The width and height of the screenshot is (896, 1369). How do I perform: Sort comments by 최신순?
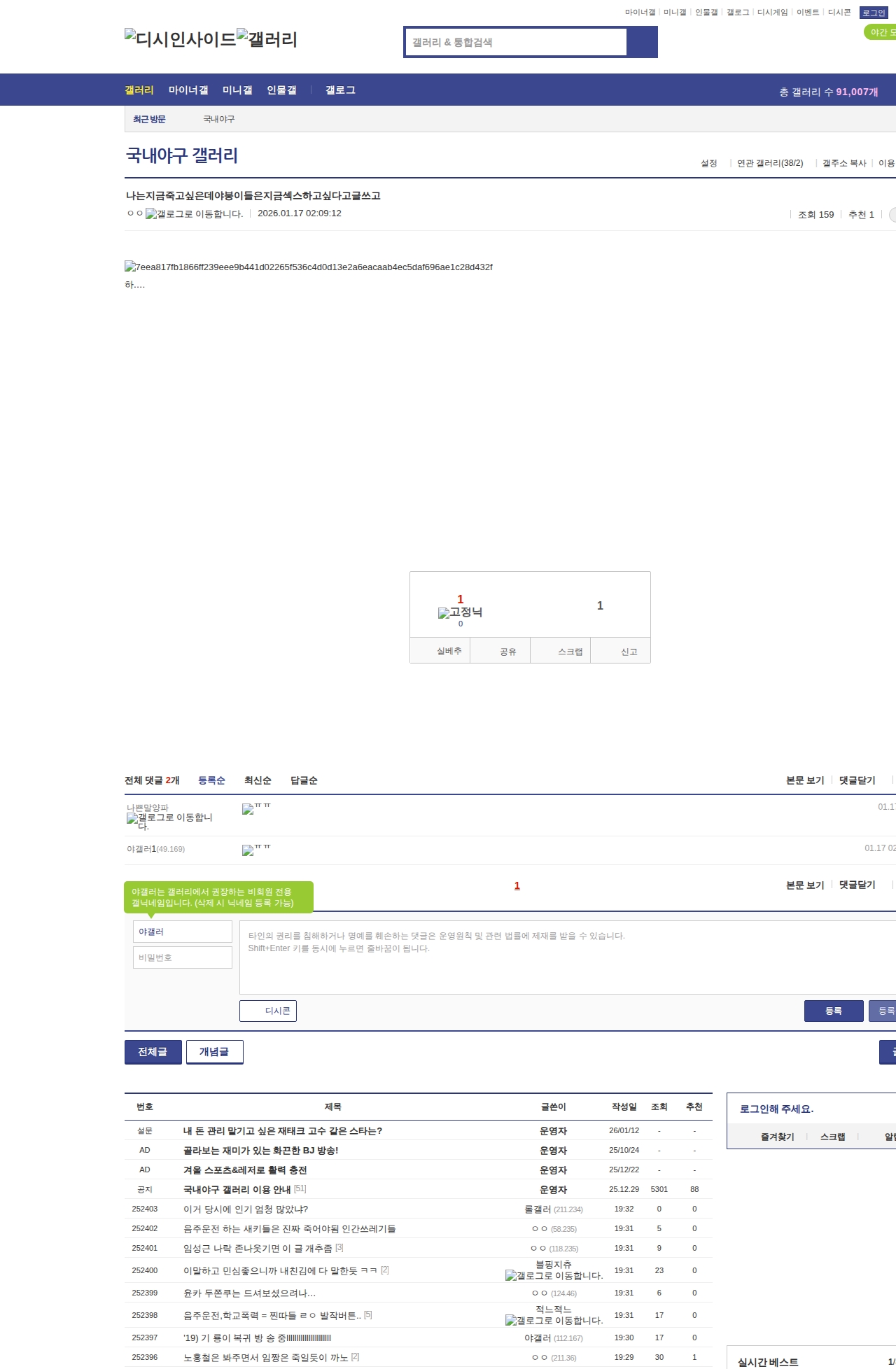[x=258, y=780]
